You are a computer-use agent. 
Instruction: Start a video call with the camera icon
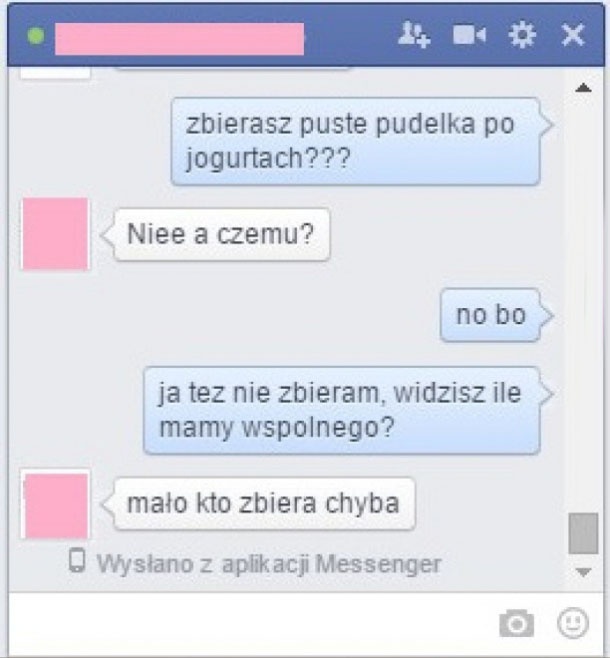(469, 35)
